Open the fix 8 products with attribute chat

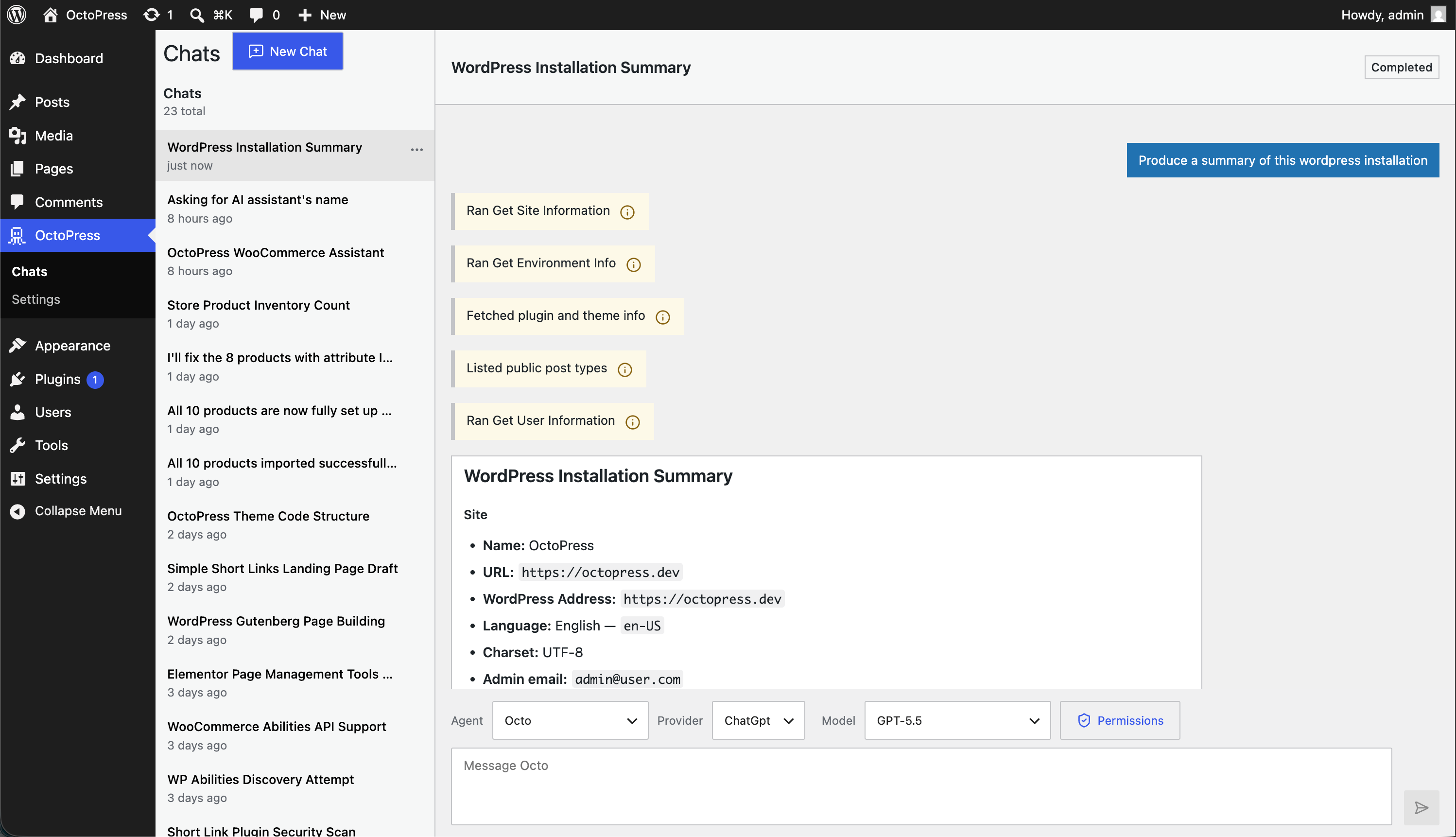point(295,366)
